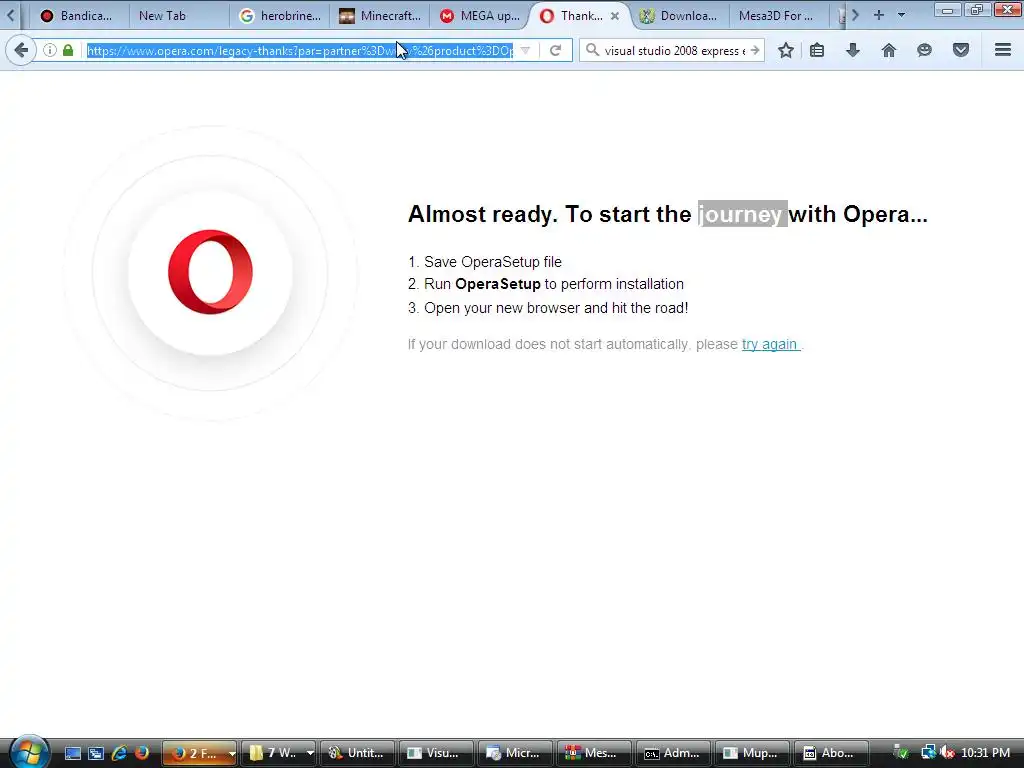Image resolution: width=1024 pixels, height=768 pixels.
Task: View connection details via the green padlock
Action: [x=68, y=50]
